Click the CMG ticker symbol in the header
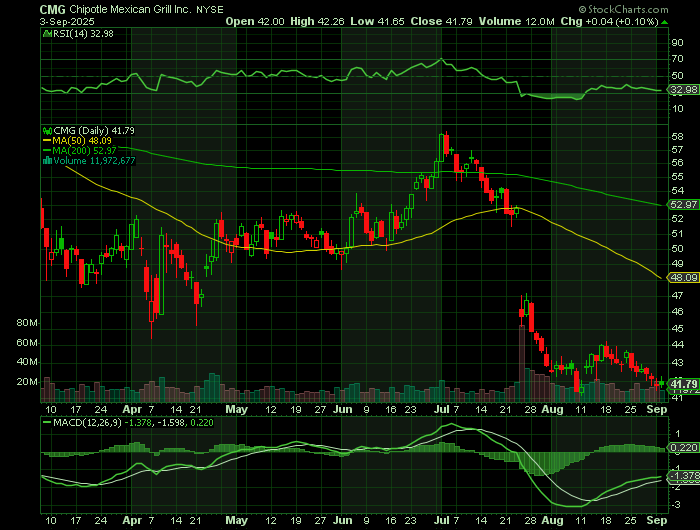 pyautogui.click(x=53, y=9)
